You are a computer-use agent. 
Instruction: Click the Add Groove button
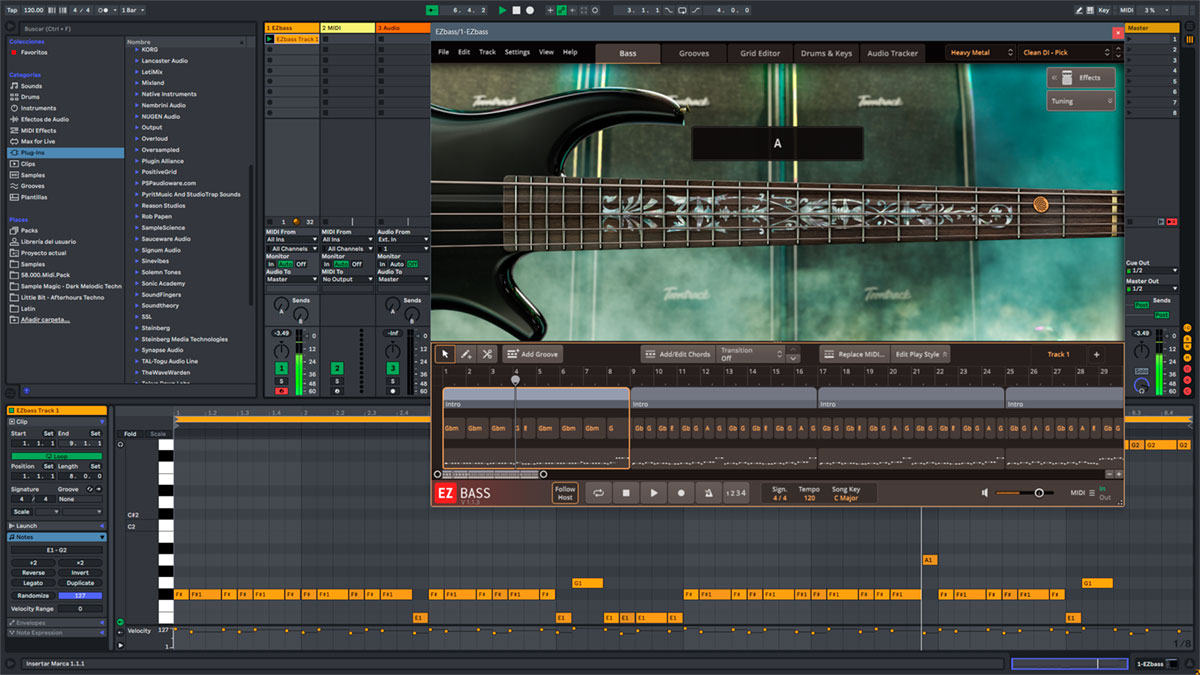(532, 354)
